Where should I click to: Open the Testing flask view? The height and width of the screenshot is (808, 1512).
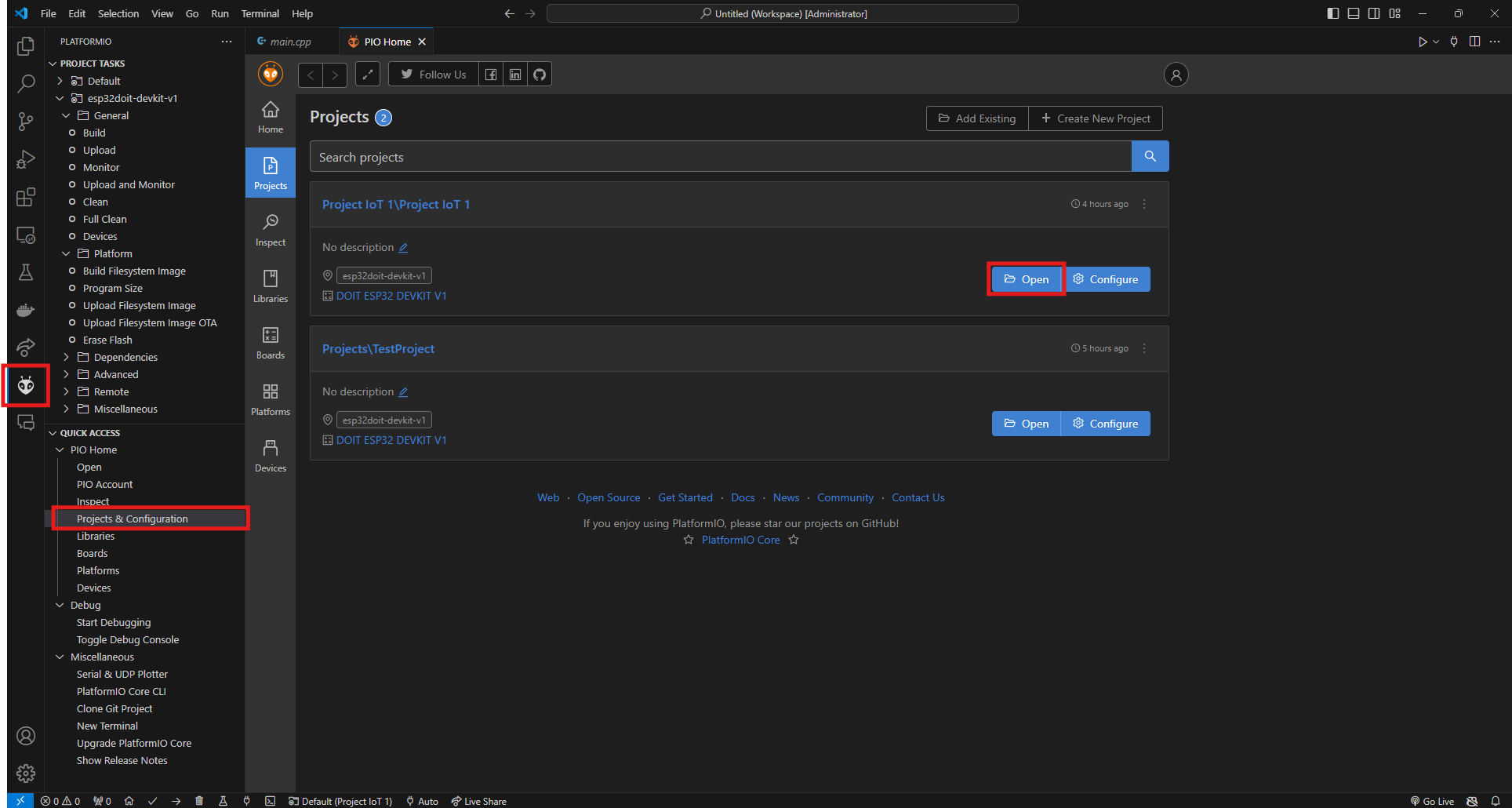click(x=26, y=272)
